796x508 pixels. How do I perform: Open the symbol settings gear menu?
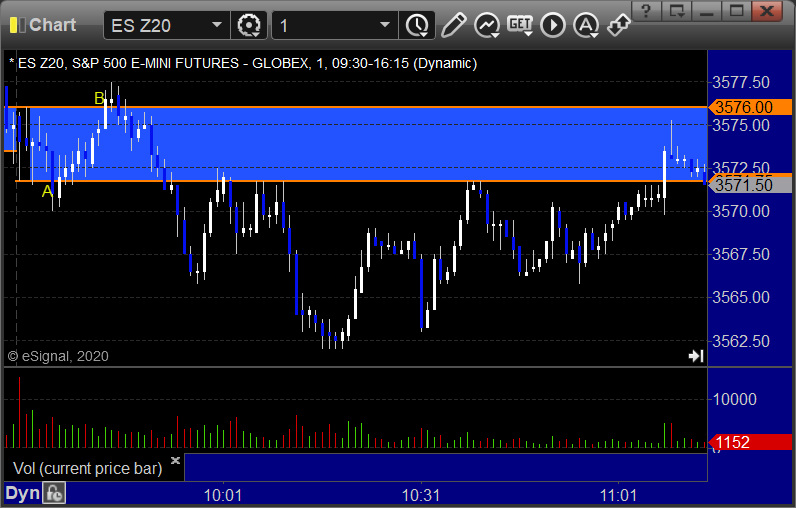click(249, 25)
